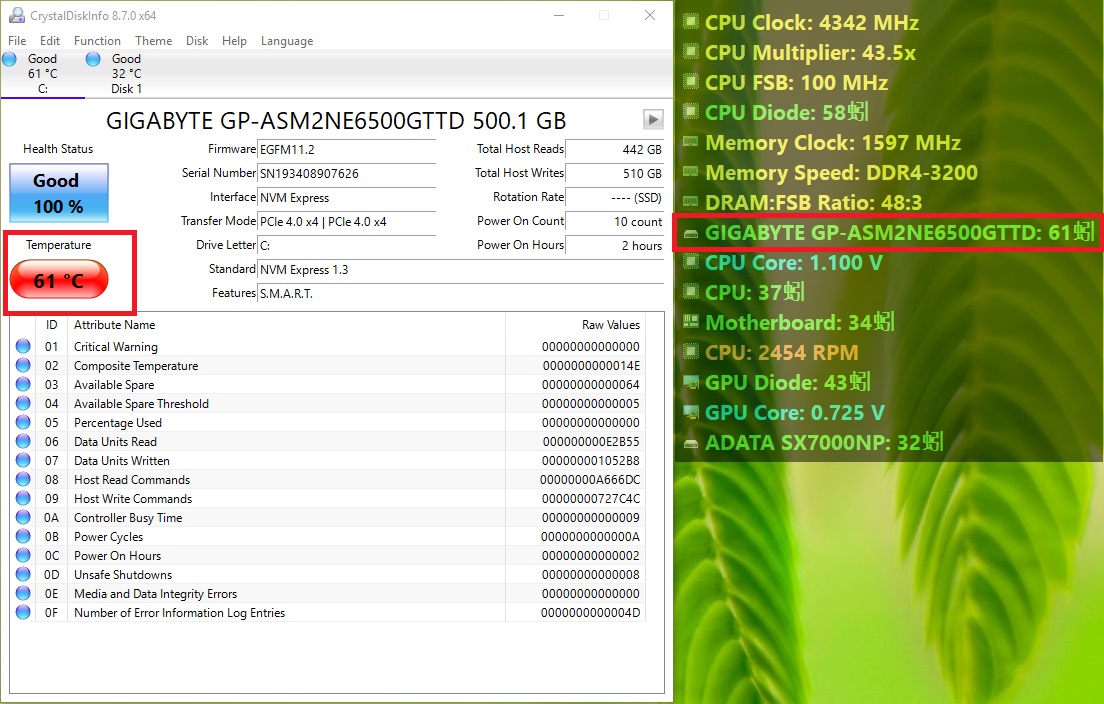The image size is (1104, 704).
Task: Click the Serial Number field
Action: (x=347, y=173)
